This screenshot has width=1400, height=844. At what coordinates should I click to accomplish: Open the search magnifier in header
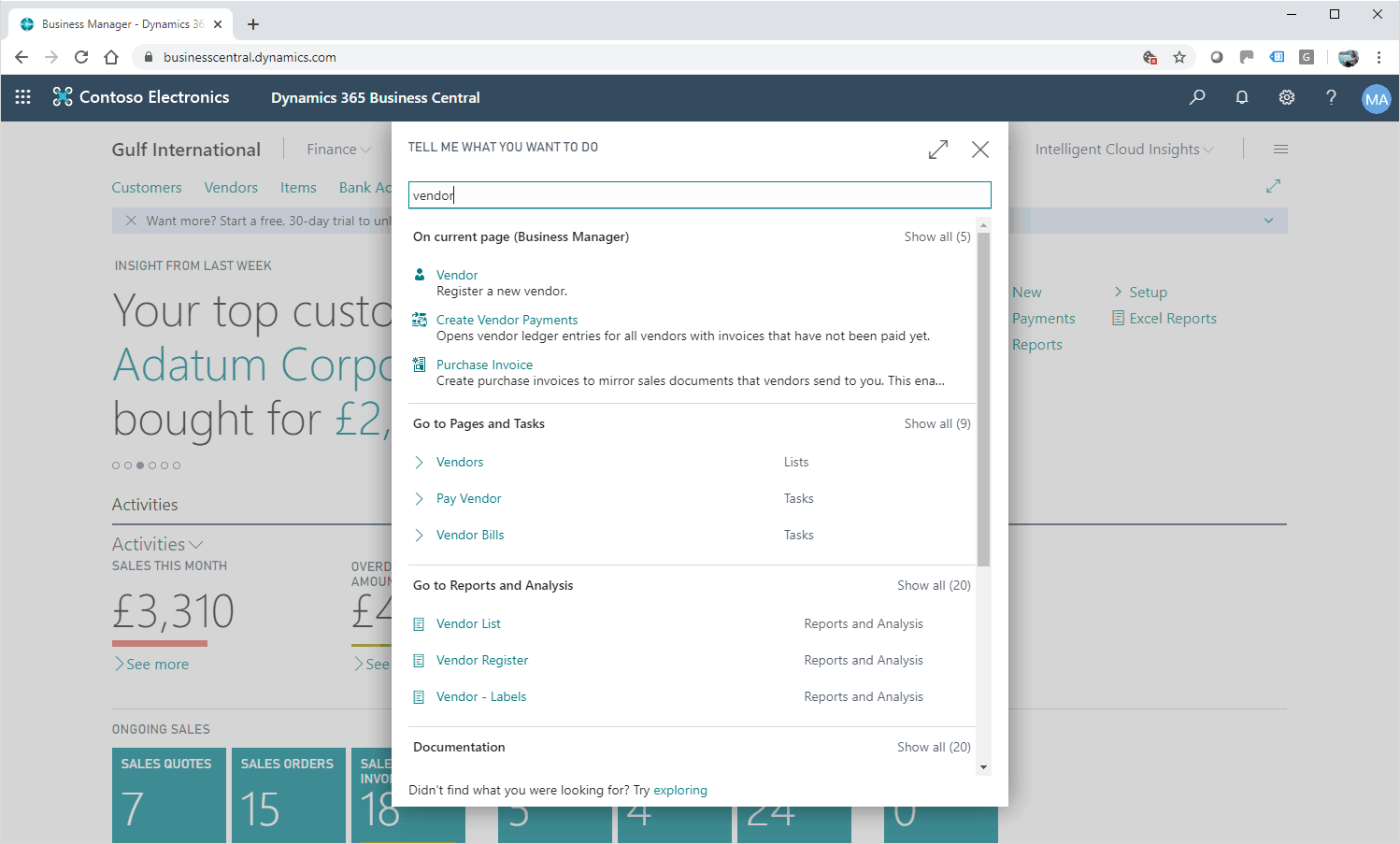pyautogui.click(x=1197, y=97)
